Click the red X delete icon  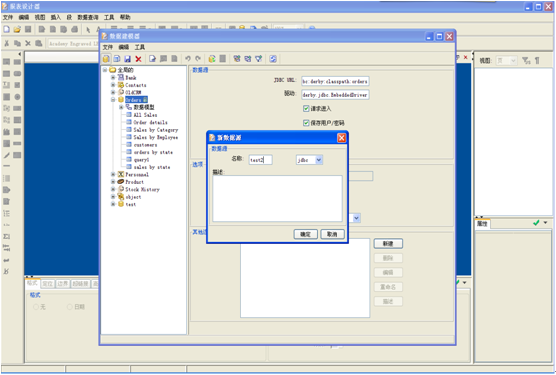coord(138,59)
